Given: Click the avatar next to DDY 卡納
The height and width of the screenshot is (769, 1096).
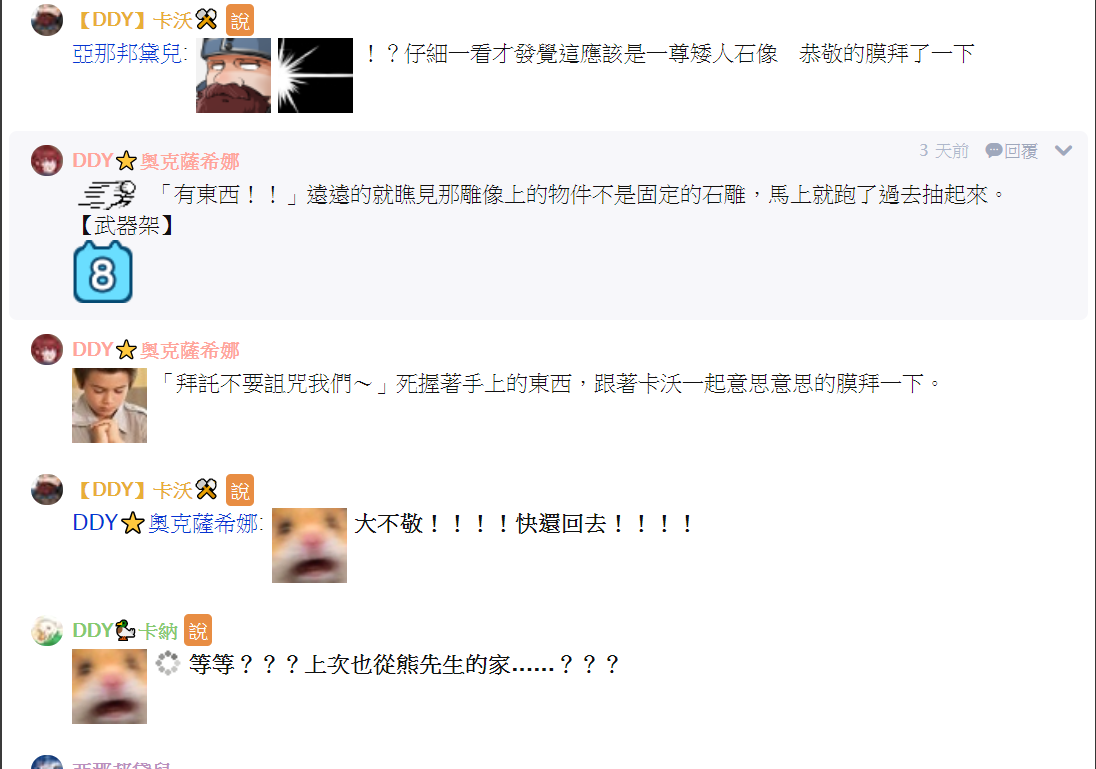Looking at the screenshot, I should click(47, 631).
